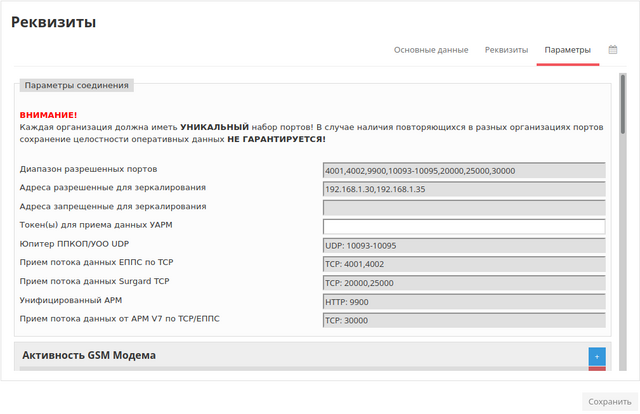Click the red button below the blue plus
This screenshot has height=414, width=640.
(597, 370)
